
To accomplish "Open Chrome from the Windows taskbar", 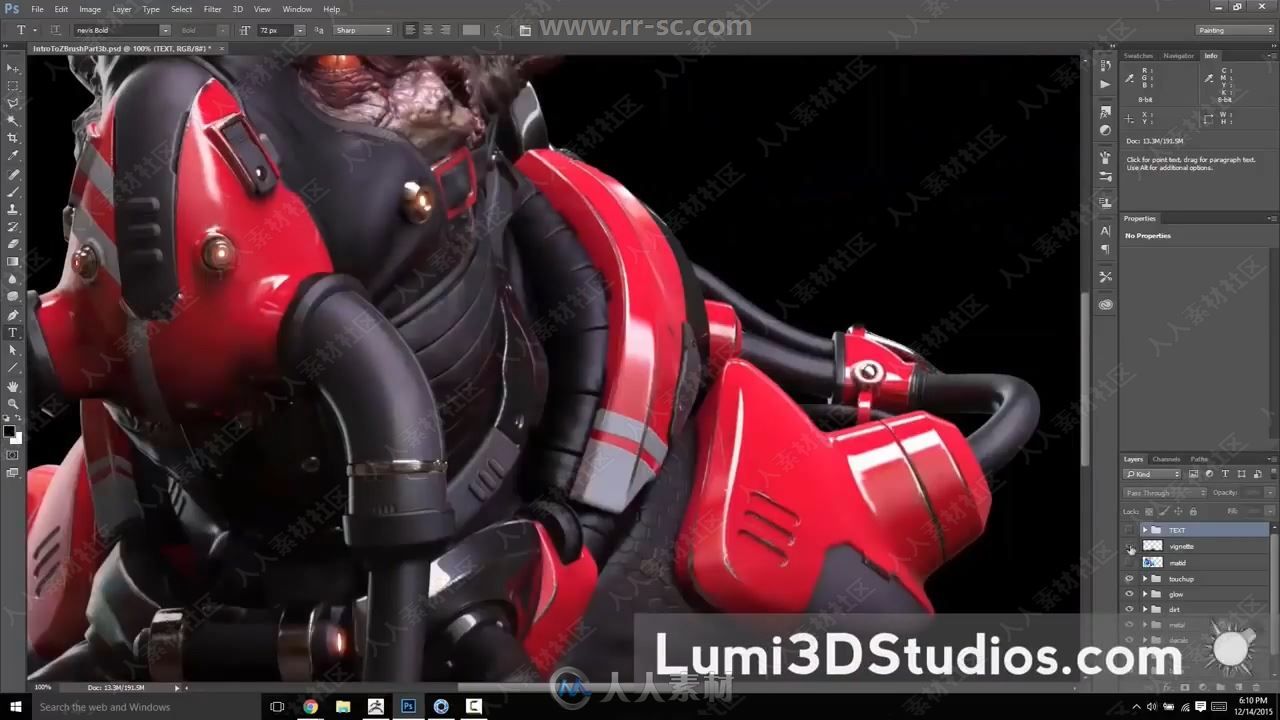I will (310, 706).
